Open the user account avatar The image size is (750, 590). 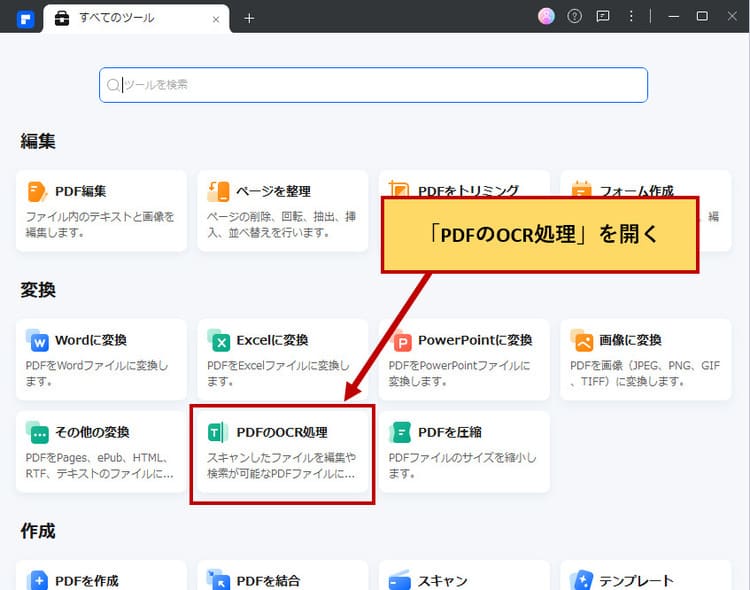pyautogui.click(x=546, y=16)
